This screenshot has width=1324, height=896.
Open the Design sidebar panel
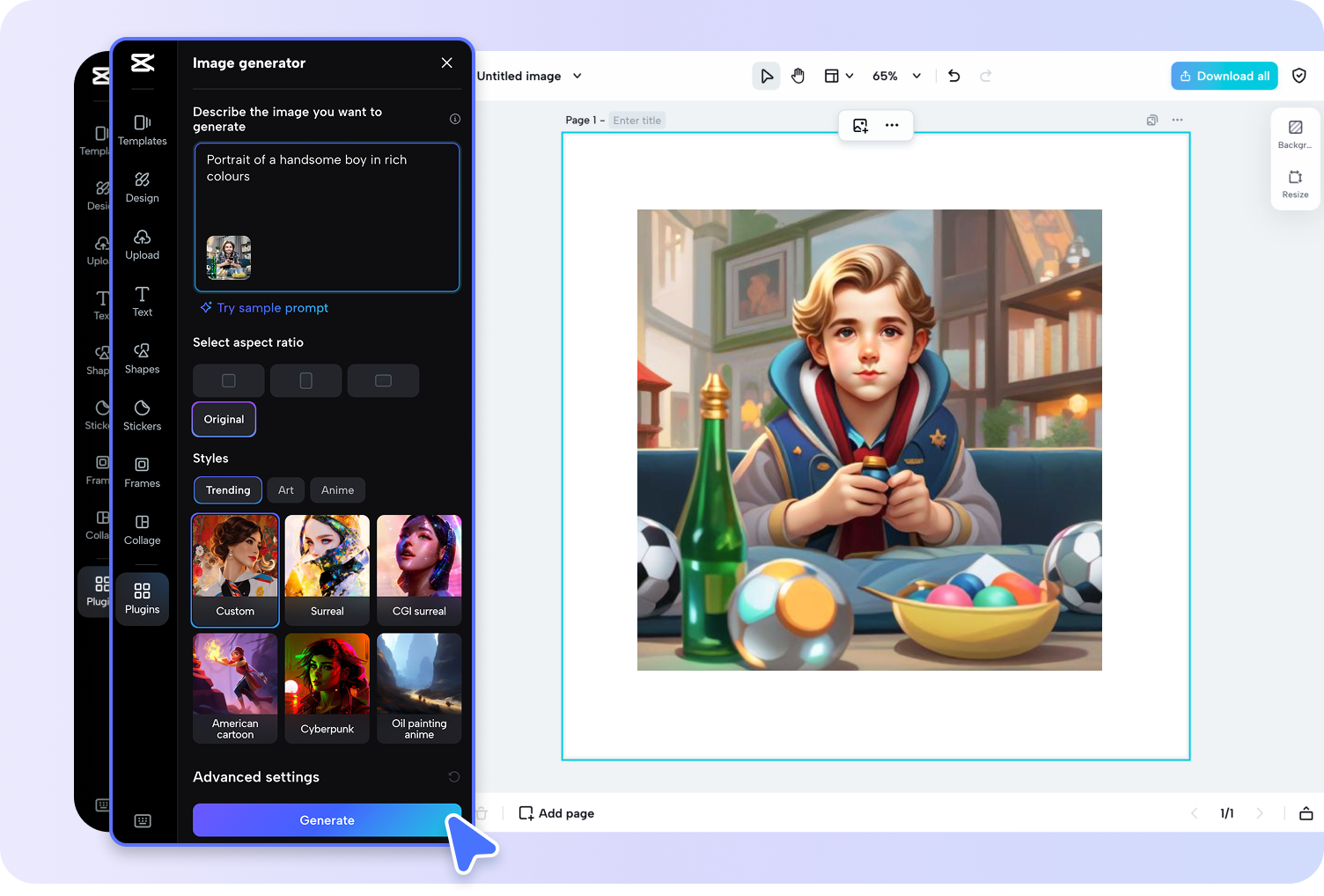tap(142, 187)
